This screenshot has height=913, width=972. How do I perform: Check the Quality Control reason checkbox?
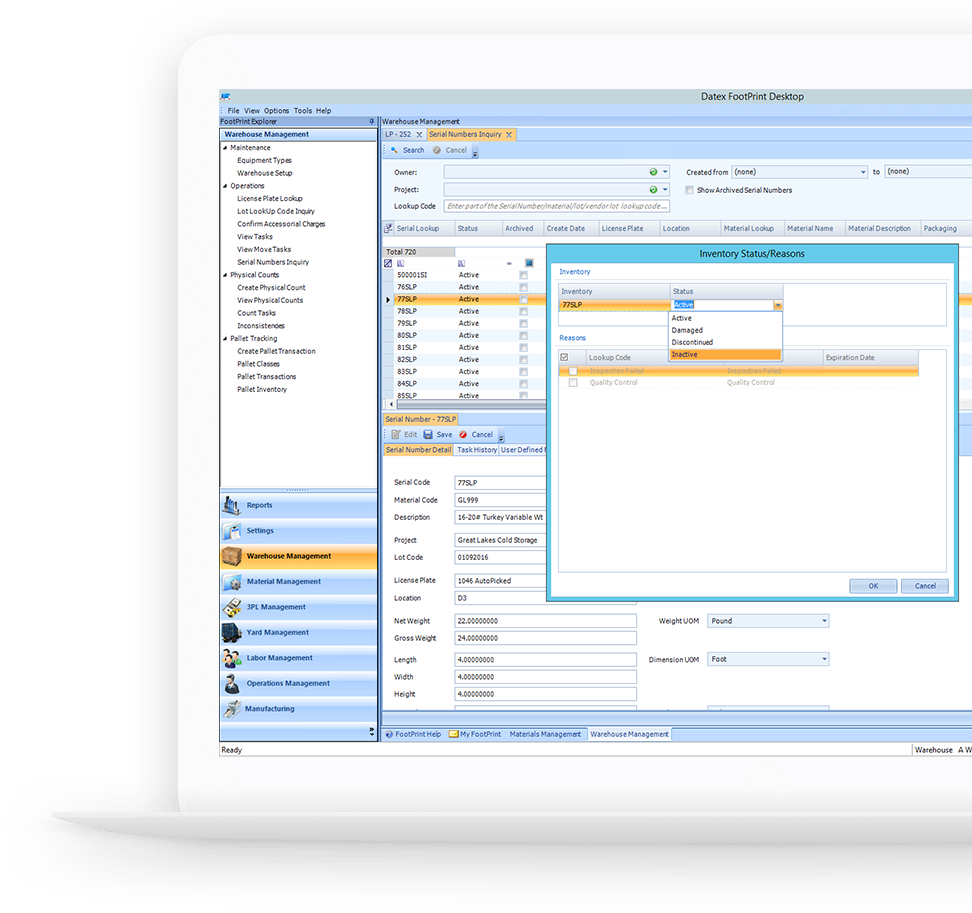click(x=573, y=381)
